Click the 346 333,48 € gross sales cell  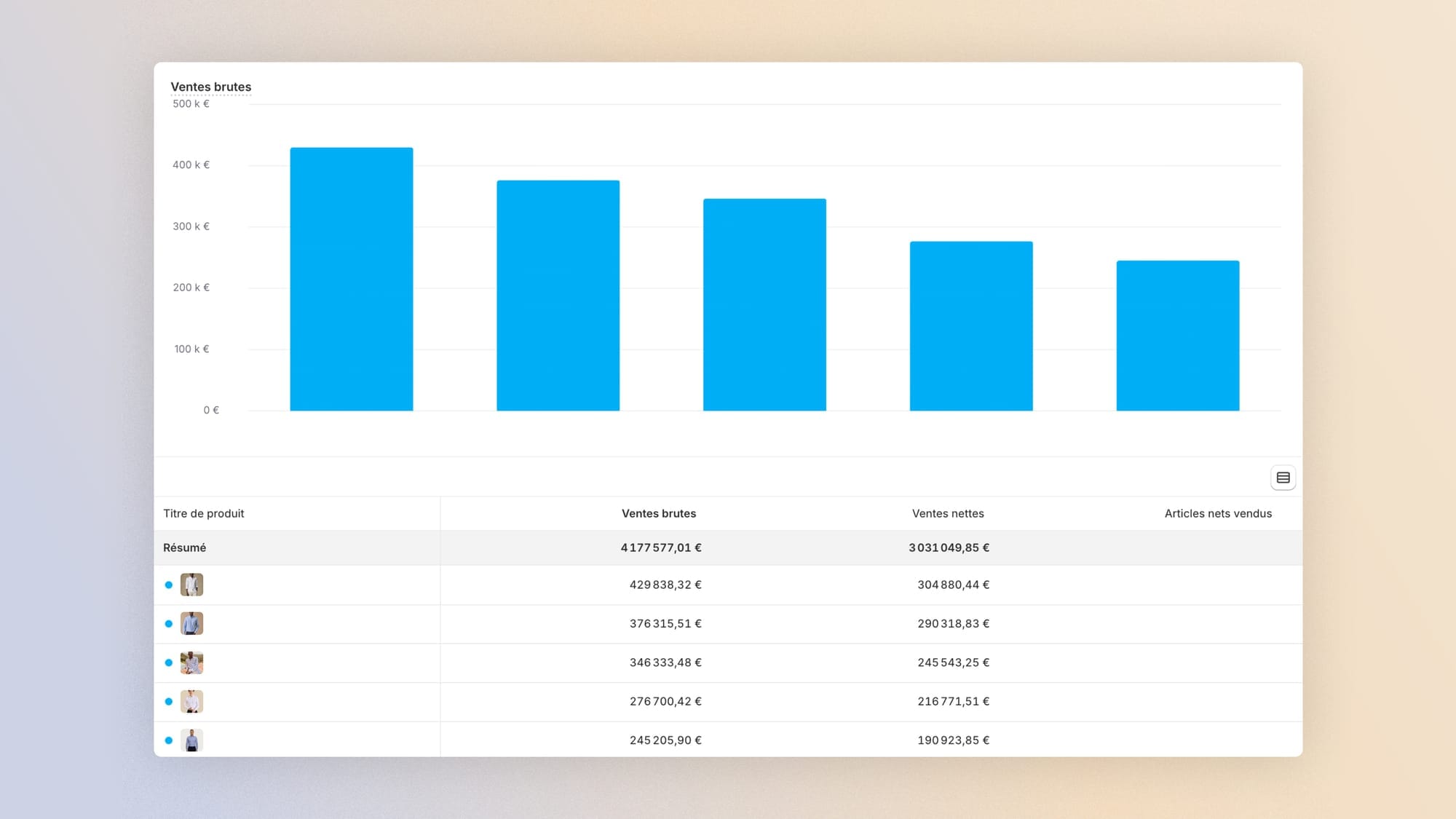pyautogui.click(x=665, y=662)
